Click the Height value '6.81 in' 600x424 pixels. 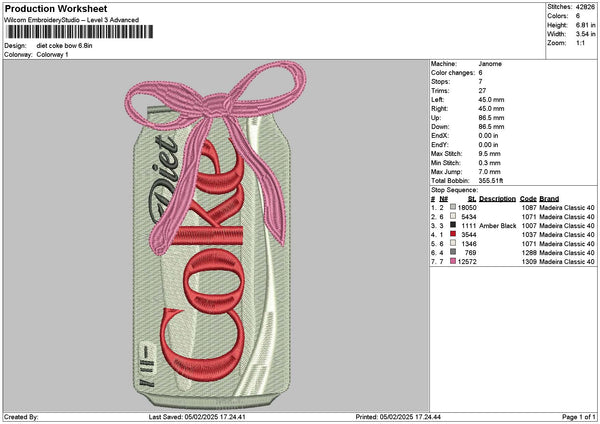(585, 25)
